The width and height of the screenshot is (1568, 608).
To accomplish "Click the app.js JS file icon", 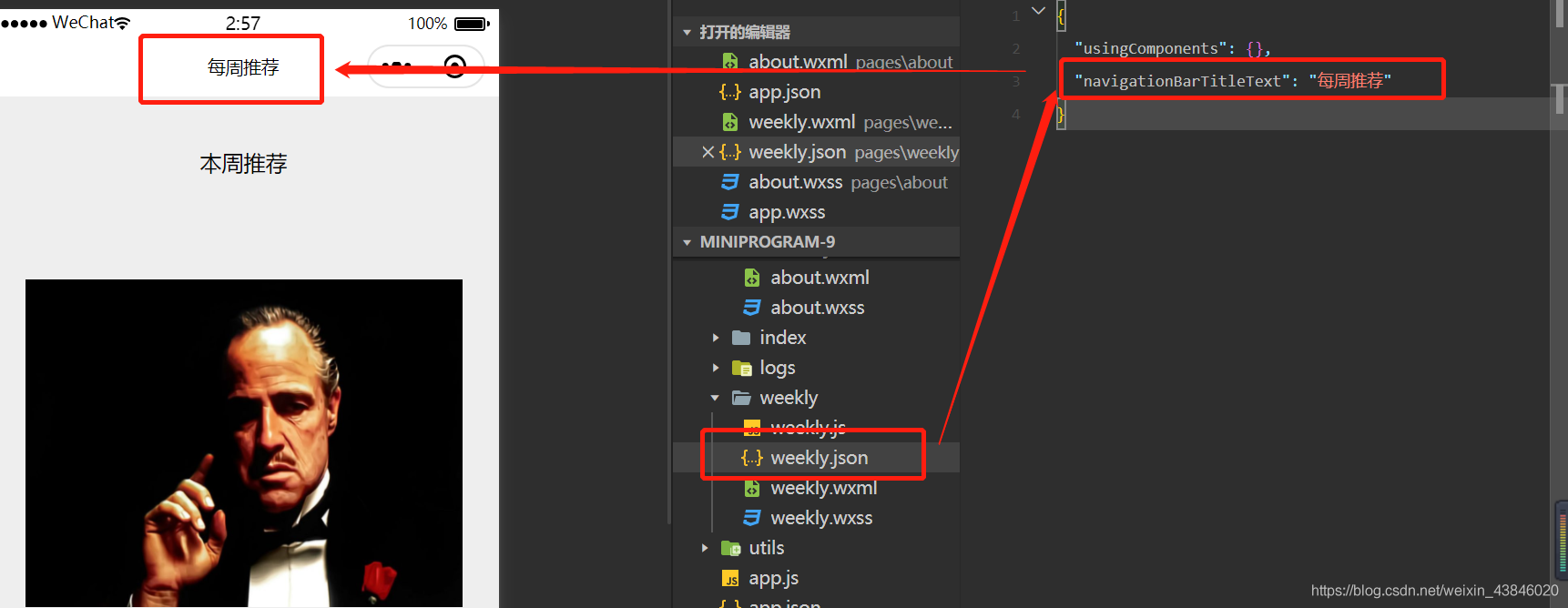I will point(730,578).
